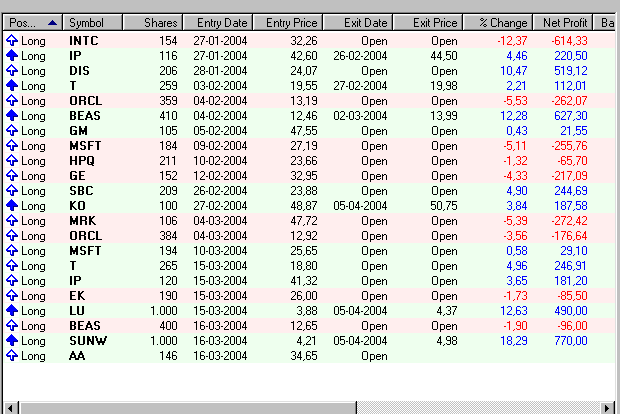The height and width of the screenshot is (414, 620).
Task: Click the arrow icon in BEAS 400 shares row
Action: [x=12, y=326]
